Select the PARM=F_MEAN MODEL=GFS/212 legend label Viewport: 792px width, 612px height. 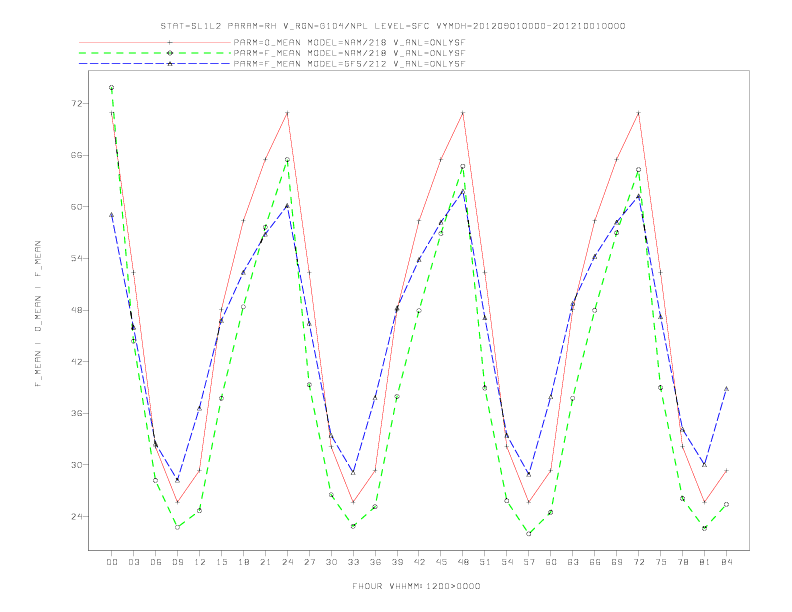point(349,64)
